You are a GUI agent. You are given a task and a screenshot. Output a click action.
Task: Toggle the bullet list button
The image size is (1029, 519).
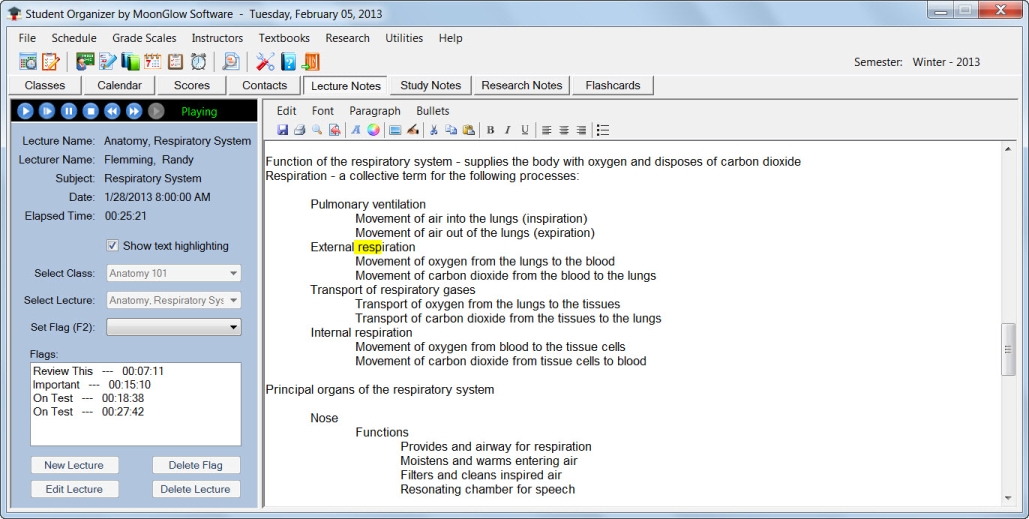tap(602, 130)
